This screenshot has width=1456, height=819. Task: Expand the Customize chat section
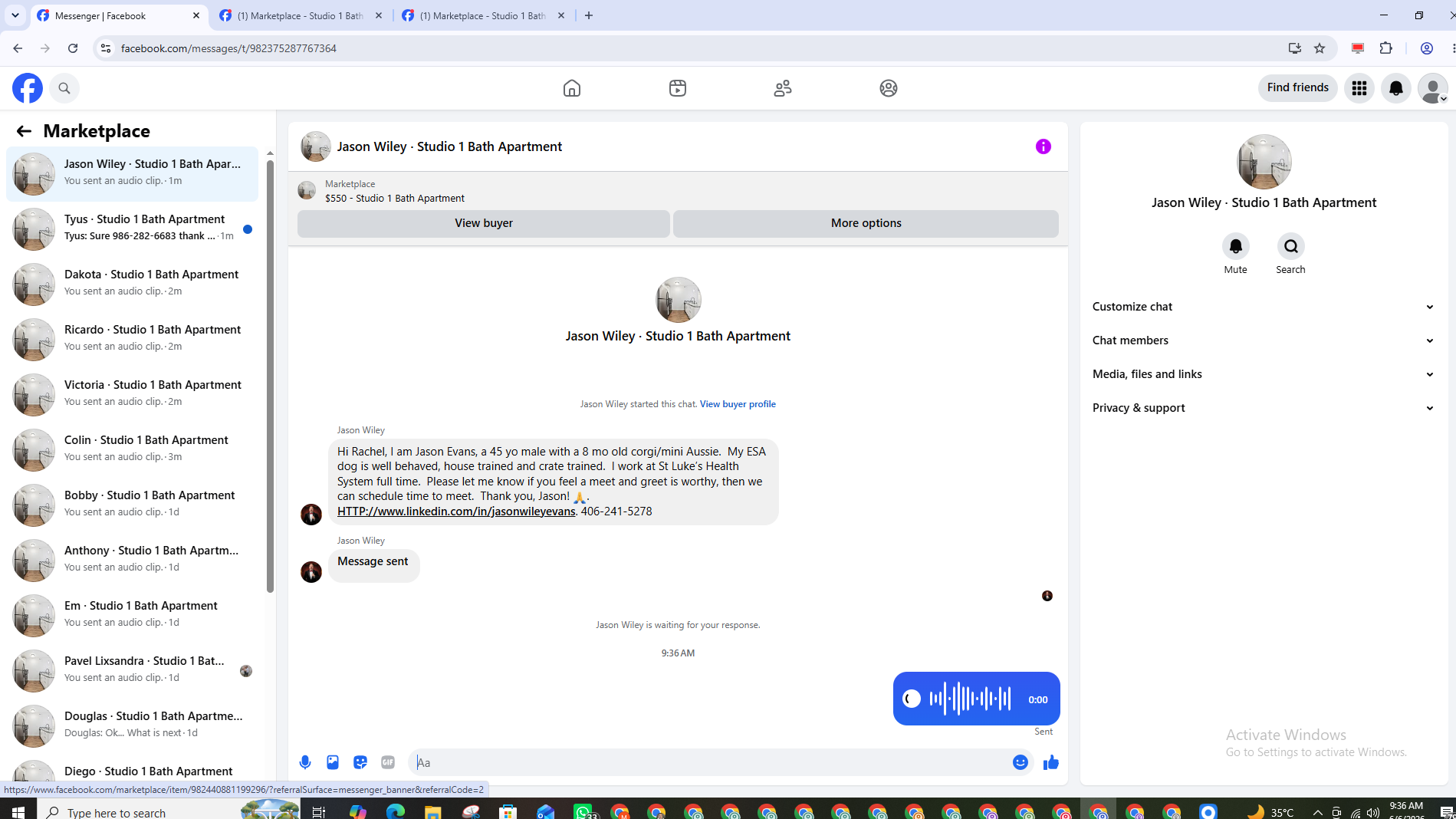[1264, 307]
